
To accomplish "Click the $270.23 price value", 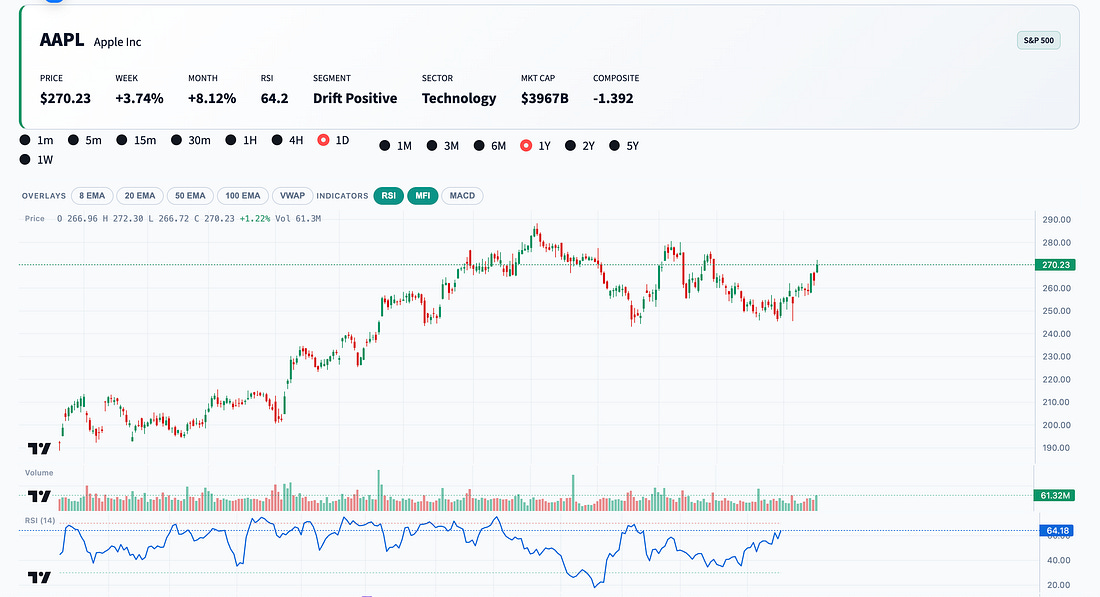I will pyautogui.click(x=65, y=98).
